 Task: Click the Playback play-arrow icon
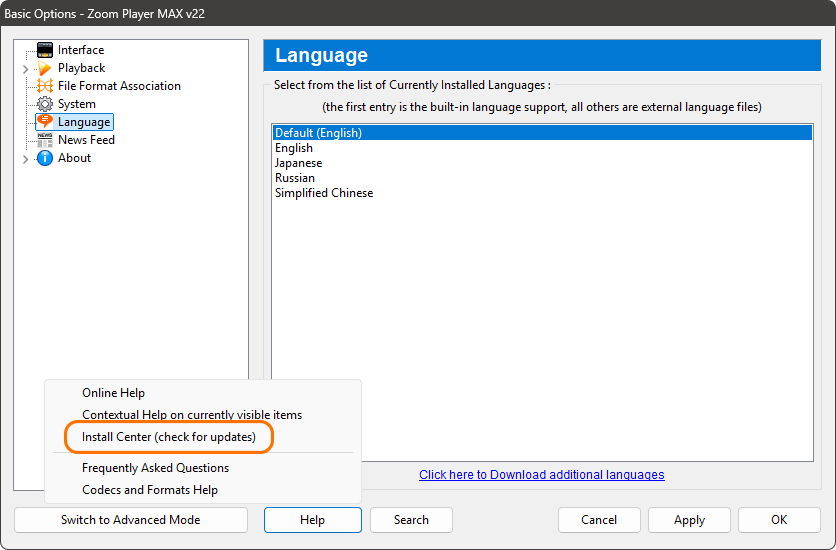45,68
